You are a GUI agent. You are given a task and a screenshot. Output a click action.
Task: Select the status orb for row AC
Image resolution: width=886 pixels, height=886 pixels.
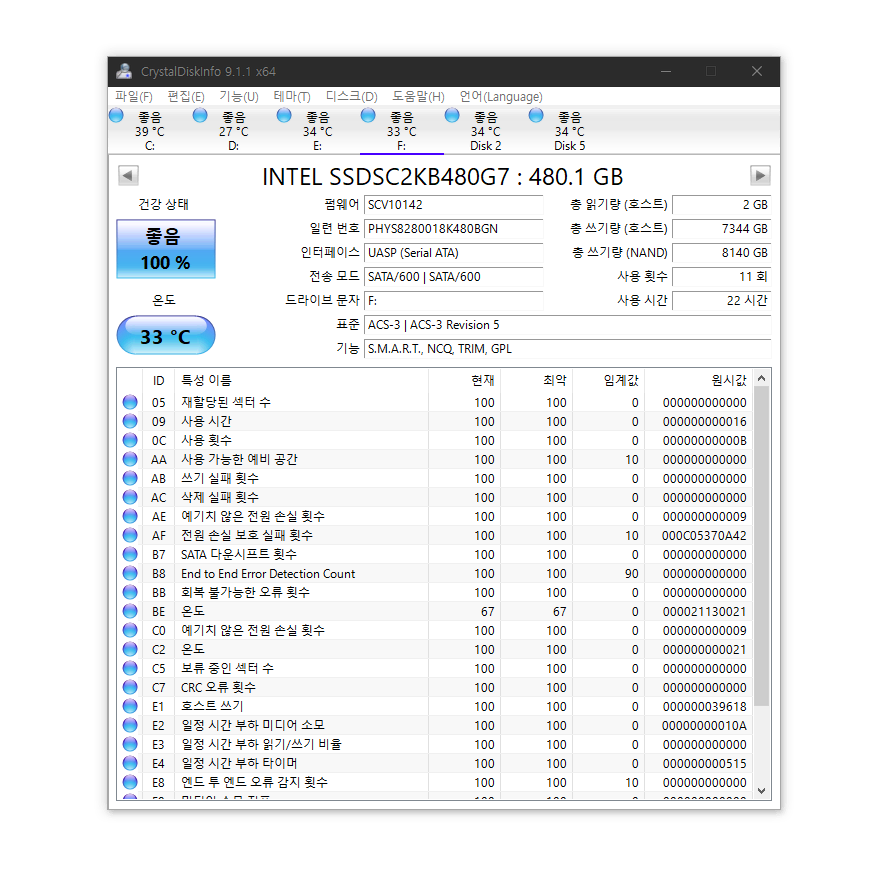[x=130, y=497]
